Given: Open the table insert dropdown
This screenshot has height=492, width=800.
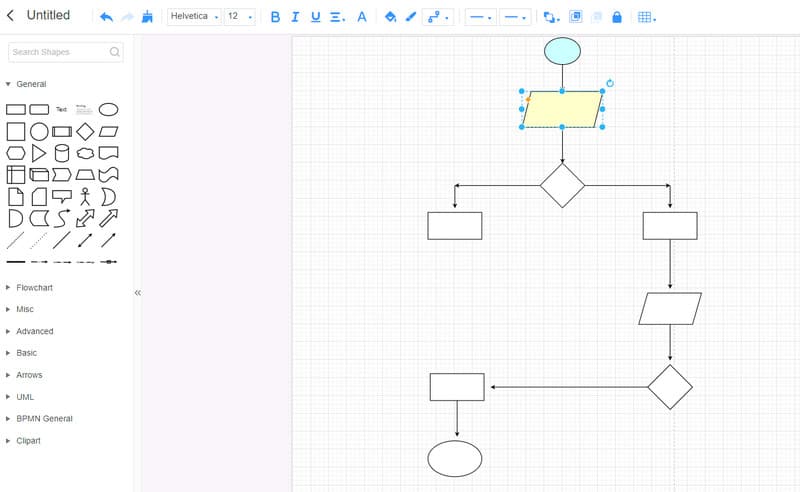Looking at the screenshot, I should 646,17.
